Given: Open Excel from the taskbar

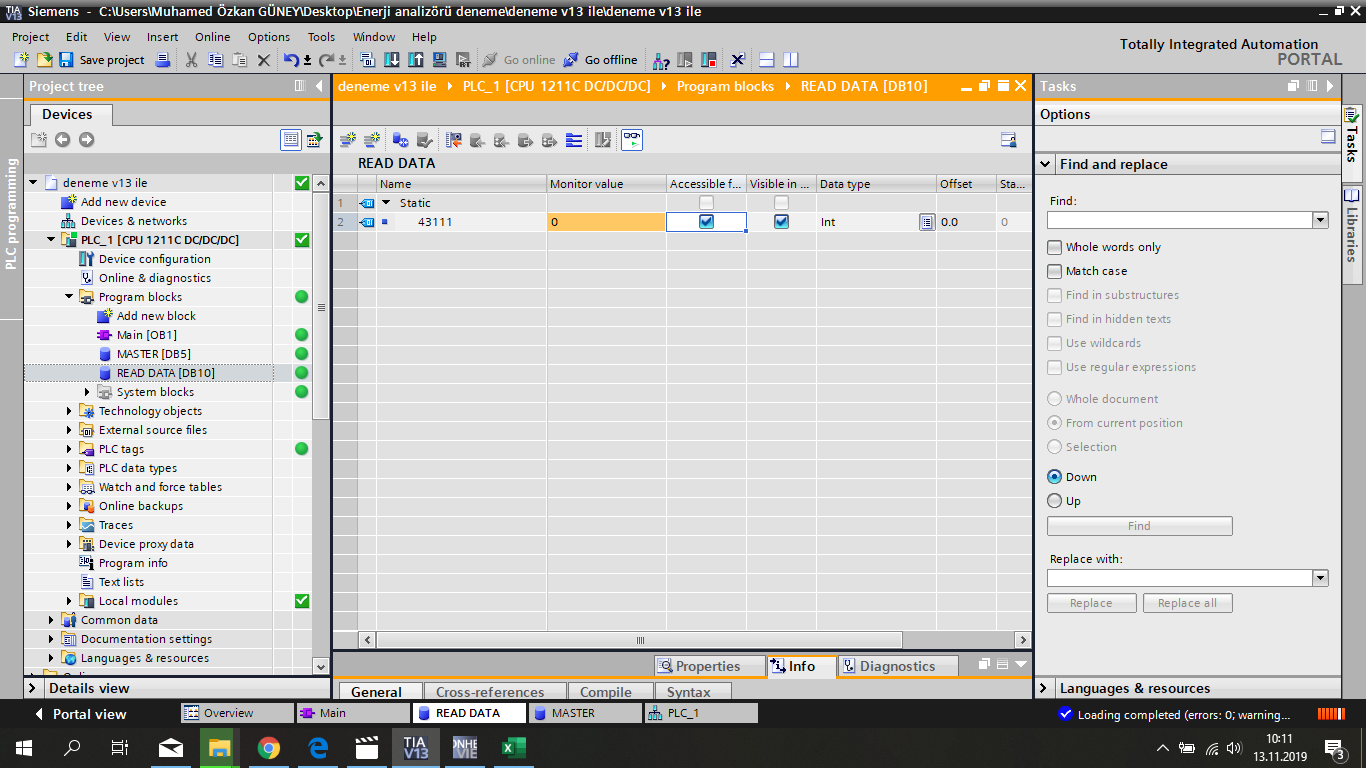Looking at the screenshot, I should (514, 747).
